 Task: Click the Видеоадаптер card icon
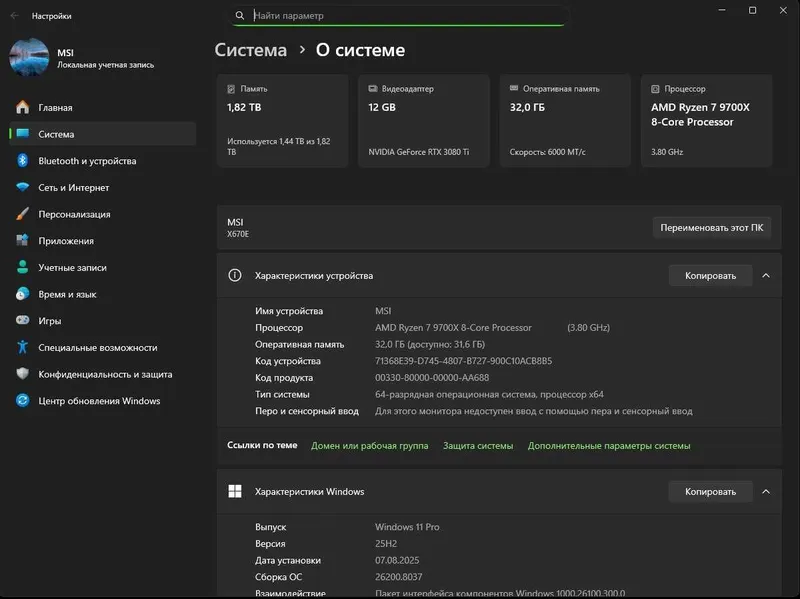click(x=373, y=89)
